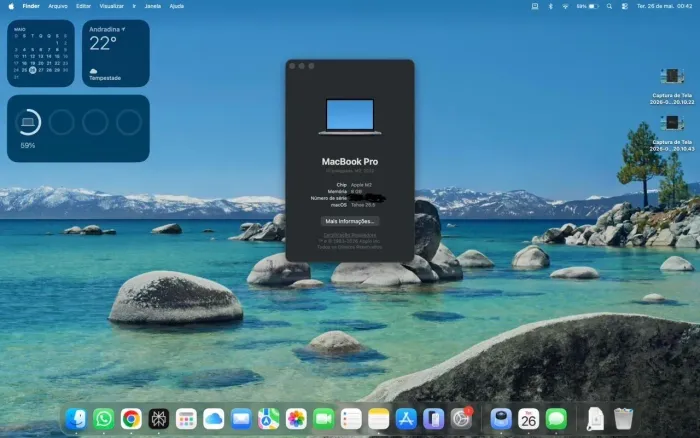Click the Bluetooth icon in menu bar

[x=550, y=6]
